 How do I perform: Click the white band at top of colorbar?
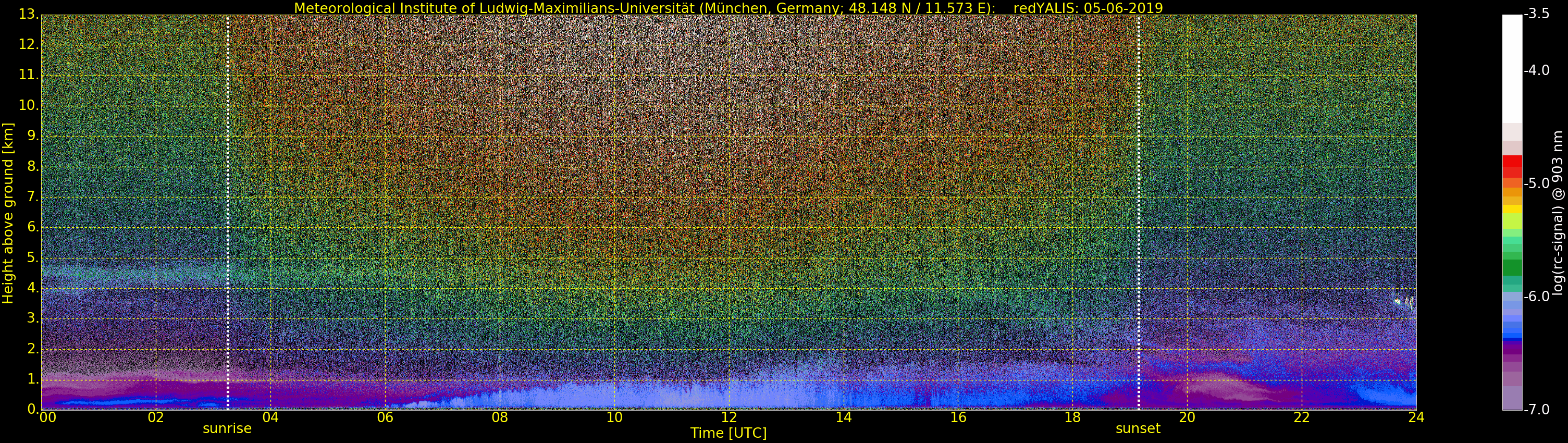click(x=1512, y=69)
